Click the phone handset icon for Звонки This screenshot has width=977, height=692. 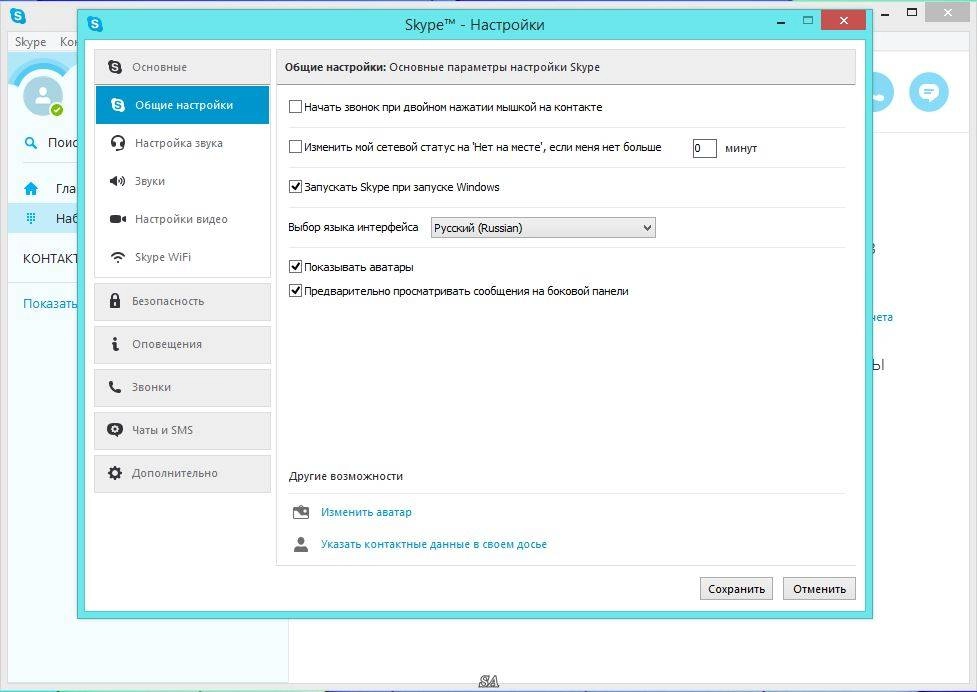pyautogui.click(x=115, y=387)
